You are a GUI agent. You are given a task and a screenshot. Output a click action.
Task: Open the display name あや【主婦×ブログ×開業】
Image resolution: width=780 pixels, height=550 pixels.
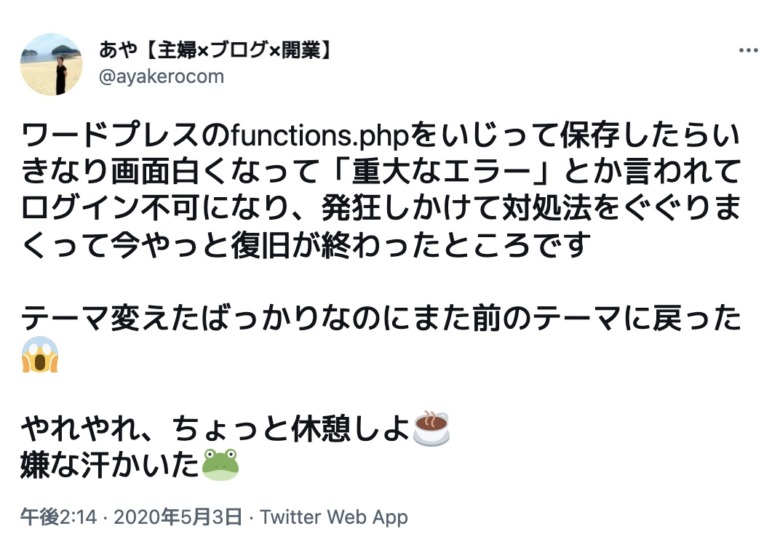point(215,50)
